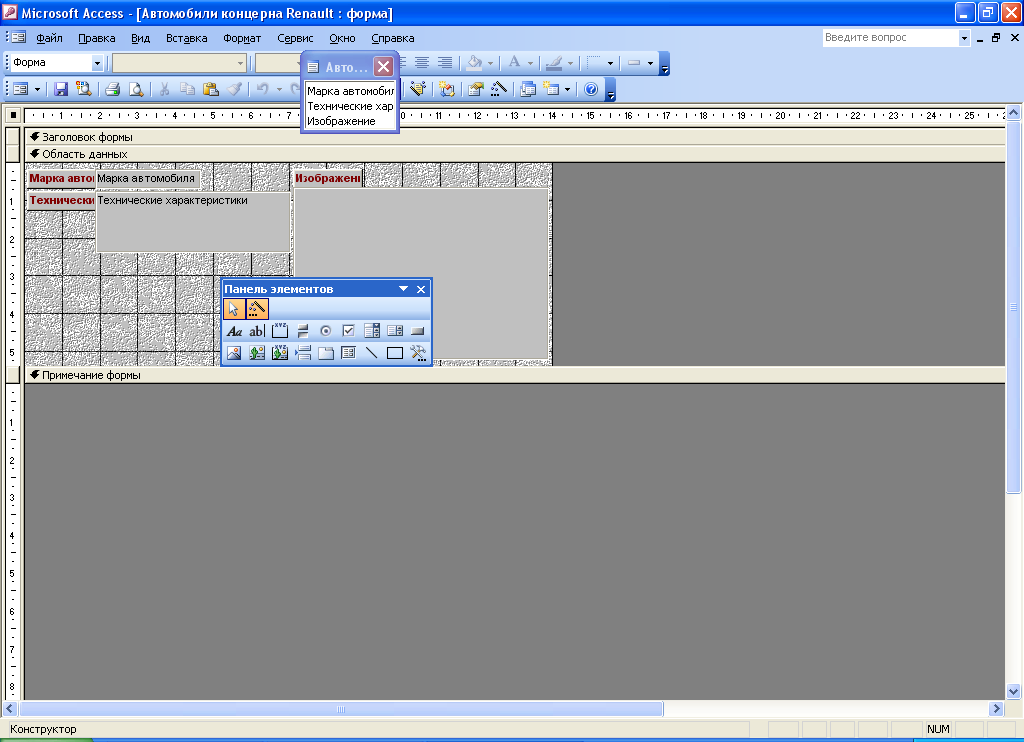
Task: Open the Справка menu
Action: 392,38
